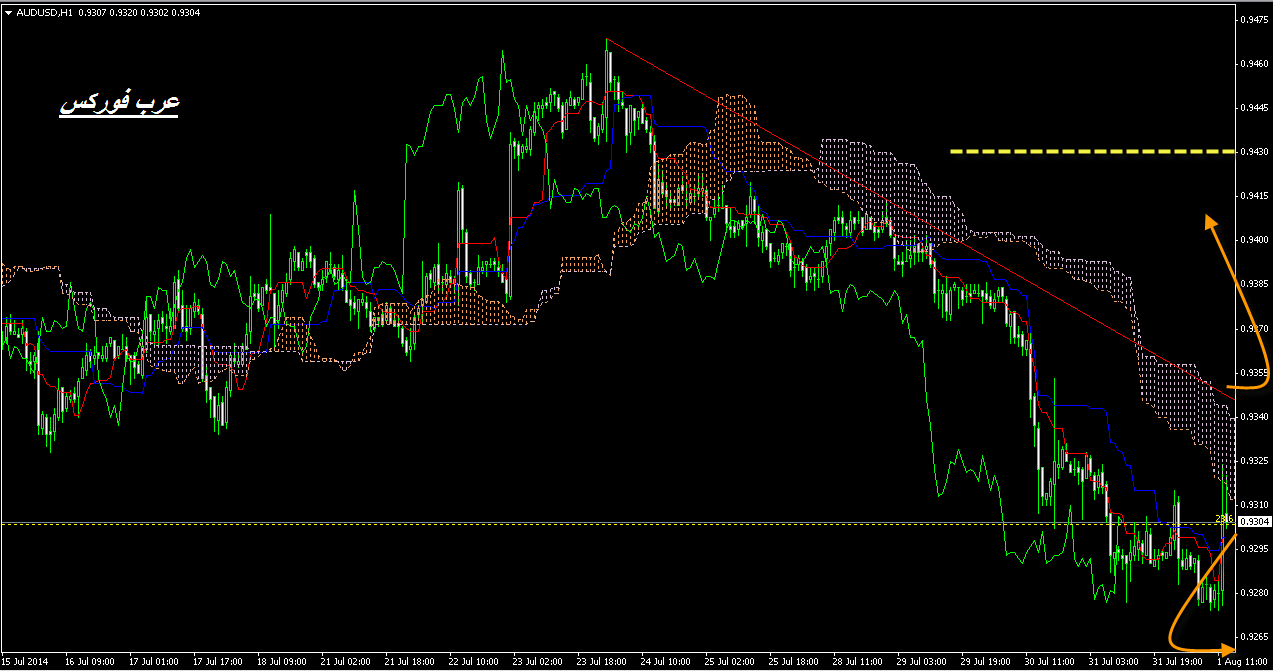The height and width of the screenshot is (671, 1273).
Task: Click the 31 Jul 19:00 time label
Action: tap(1177, 661)
